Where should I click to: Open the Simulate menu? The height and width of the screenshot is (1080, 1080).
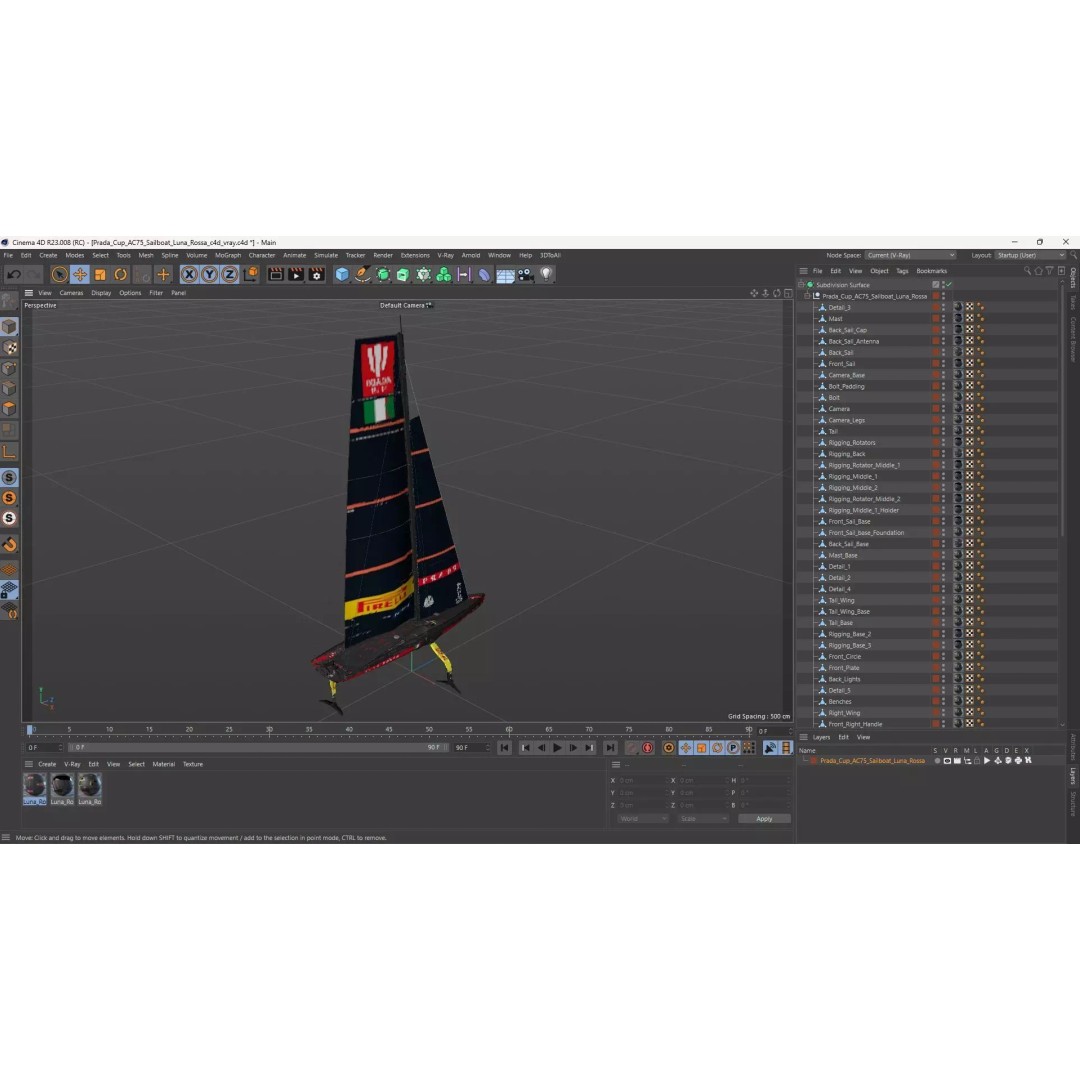click(x=326, y=255)
